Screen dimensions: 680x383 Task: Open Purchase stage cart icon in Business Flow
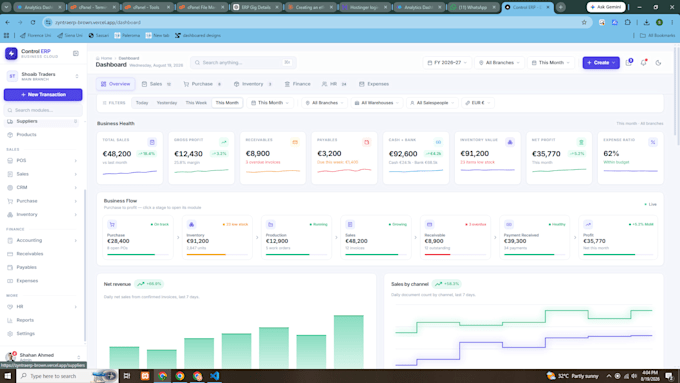pyautogui.click(x=112, y=224)
